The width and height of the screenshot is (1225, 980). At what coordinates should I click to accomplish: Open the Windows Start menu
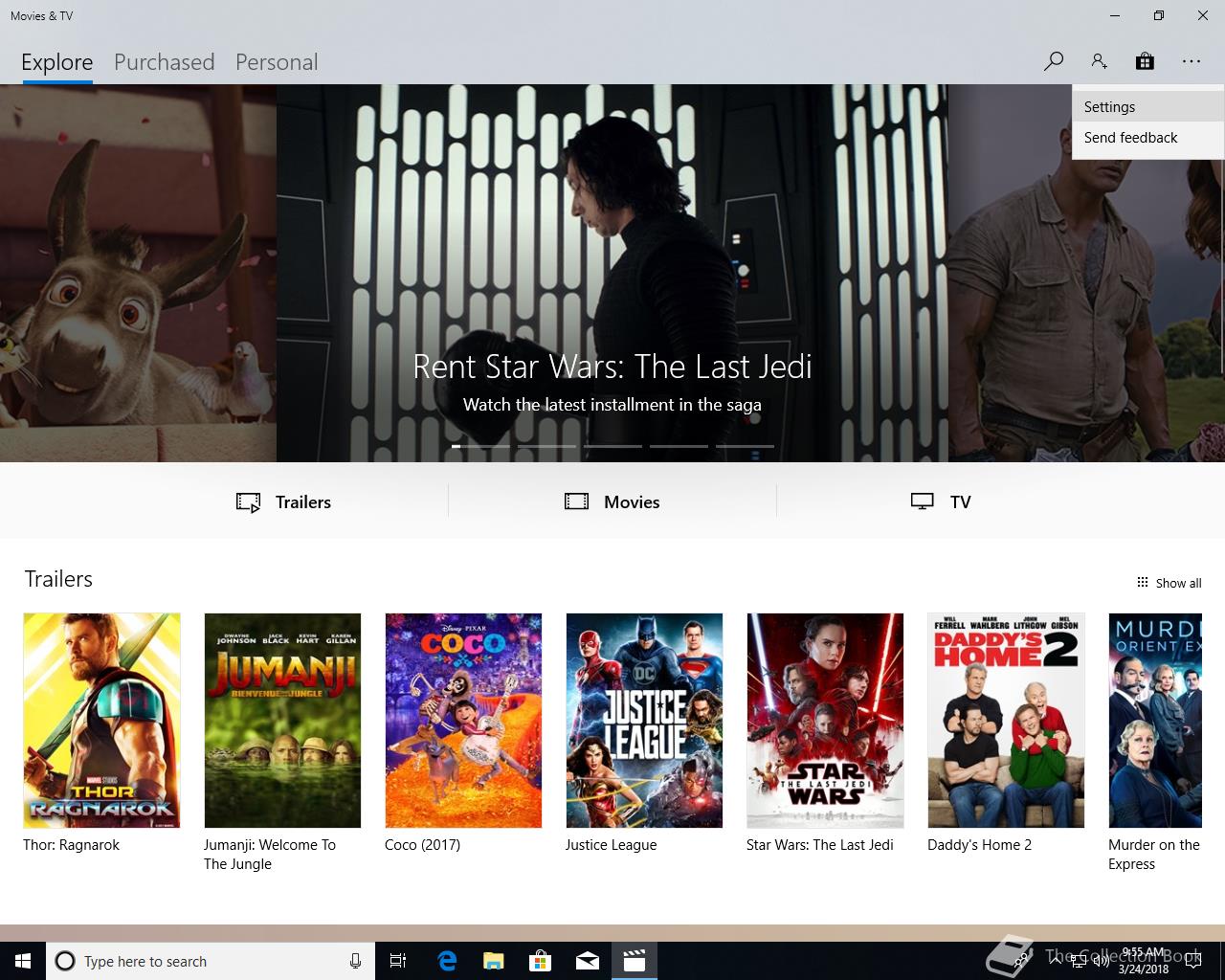coord(23,961)
